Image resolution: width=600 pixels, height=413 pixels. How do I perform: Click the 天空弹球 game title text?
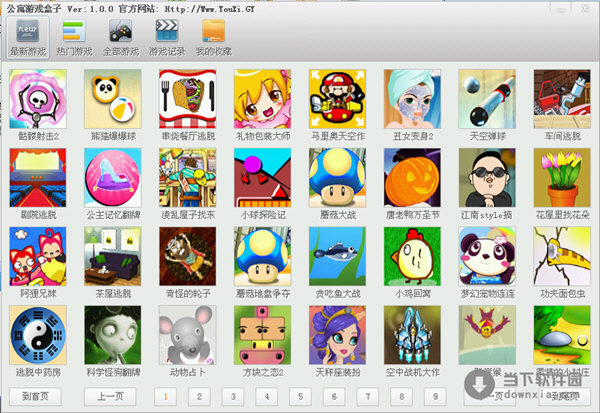click(x=488, y=136)
